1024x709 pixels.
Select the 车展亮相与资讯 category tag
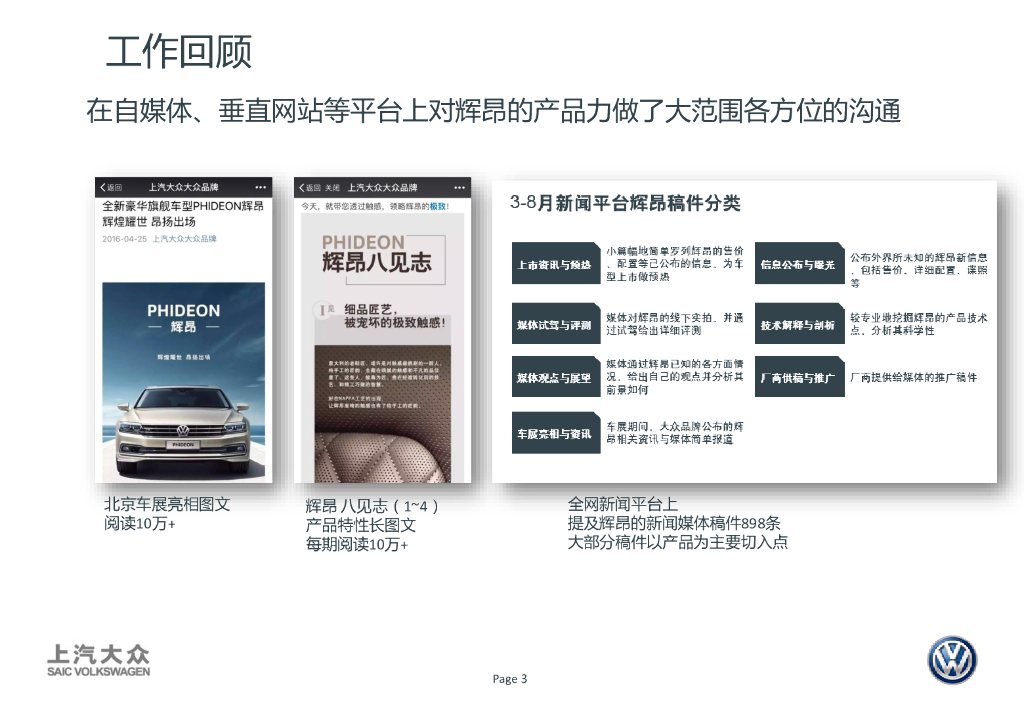click(555, 434)
